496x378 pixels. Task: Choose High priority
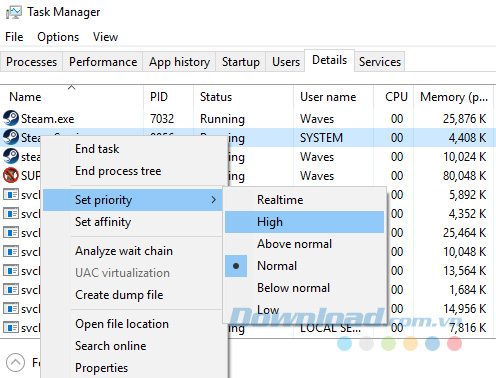304,222
